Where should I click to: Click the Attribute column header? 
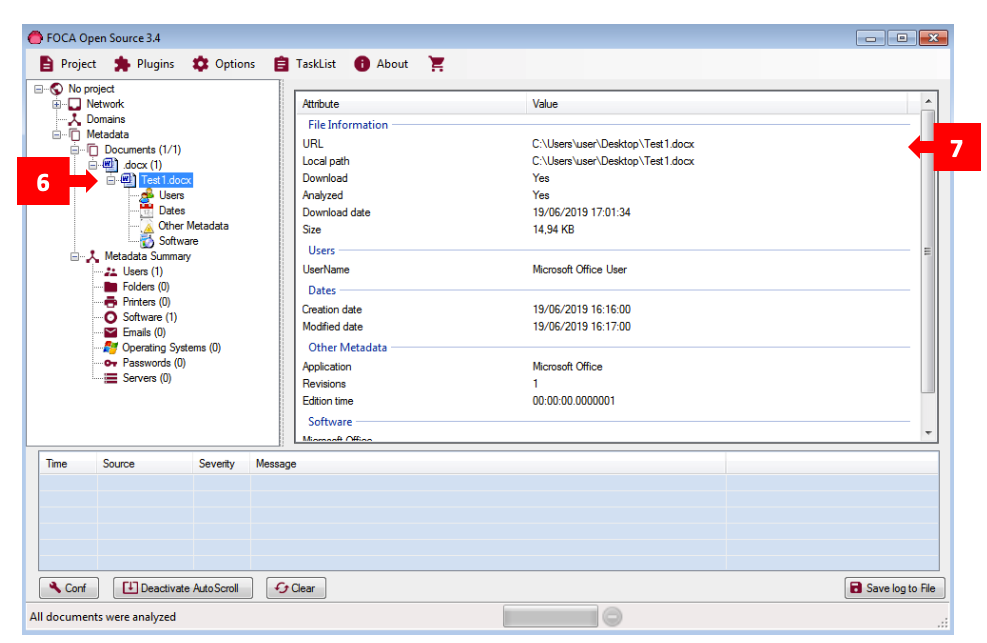click(412, 104)
